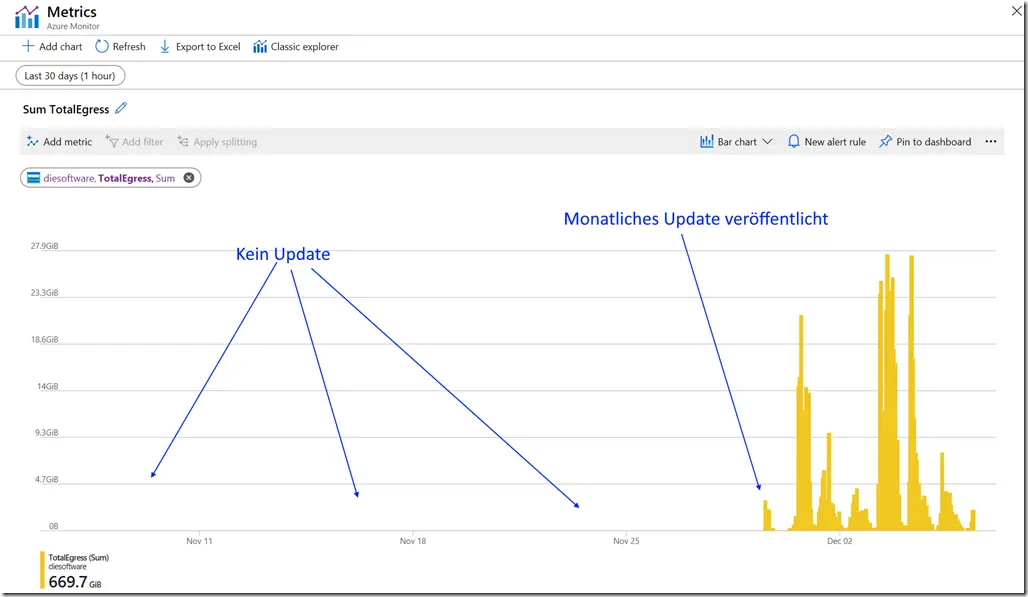
Task: Click the Add filter label
Action: click(142, 142)
